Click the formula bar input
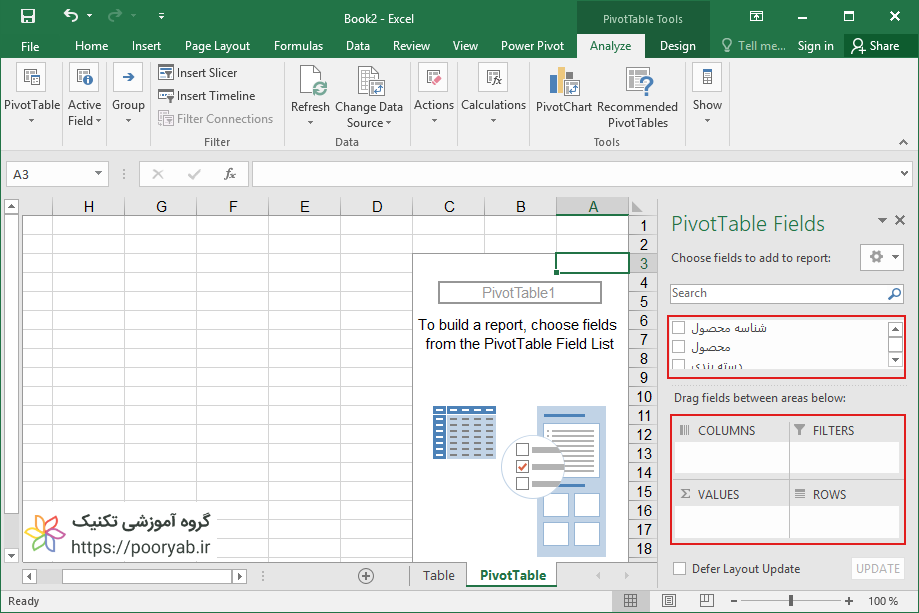Image resolution: width=919 pixels, height=613 pixels. pyautogui.click(x=573, y=174)
